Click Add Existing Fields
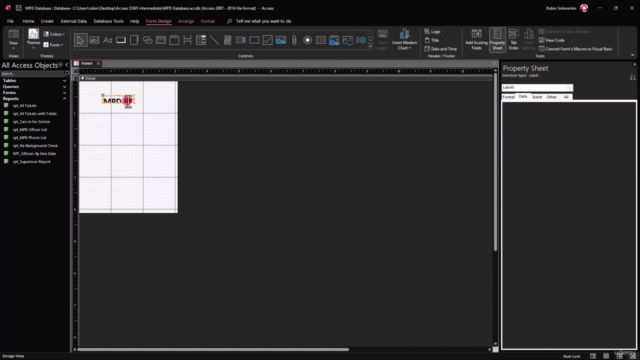Image resolution: width=640 pixels, height=360 pixels. tap(476, 40)
